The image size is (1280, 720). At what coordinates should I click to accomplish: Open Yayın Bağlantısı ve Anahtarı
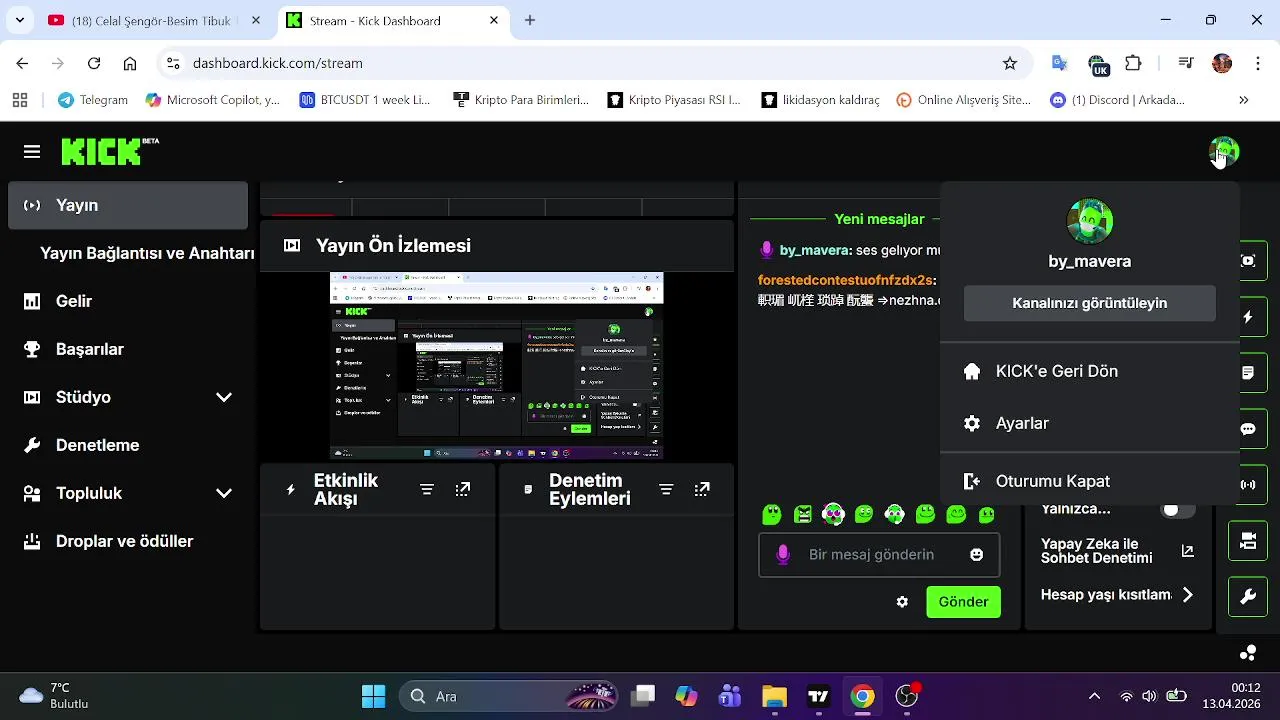(147, 253)
